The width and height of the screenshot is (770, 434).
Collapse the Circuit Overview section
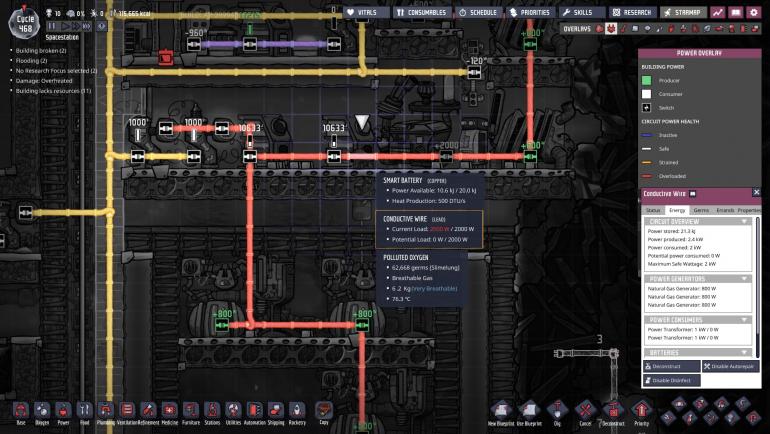pos(698,221)
